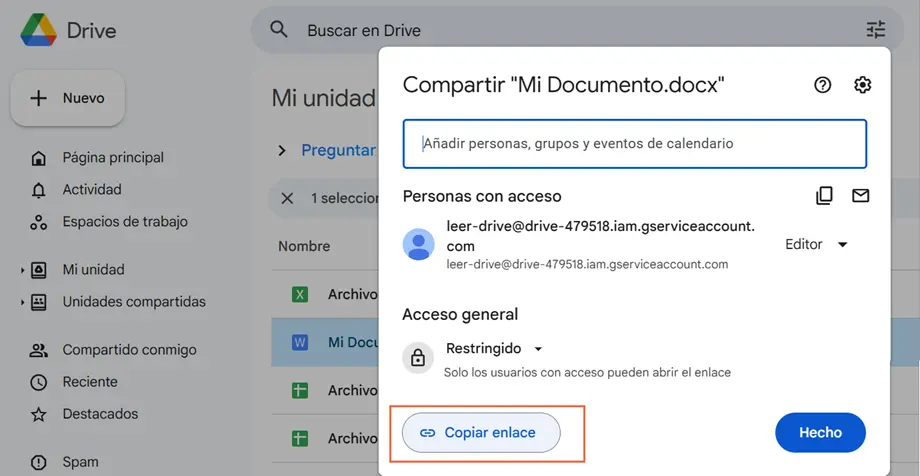The image size is (920, 476).
Task: Focus the Buscar en Drive search field
Action: (x=578, y=30)
